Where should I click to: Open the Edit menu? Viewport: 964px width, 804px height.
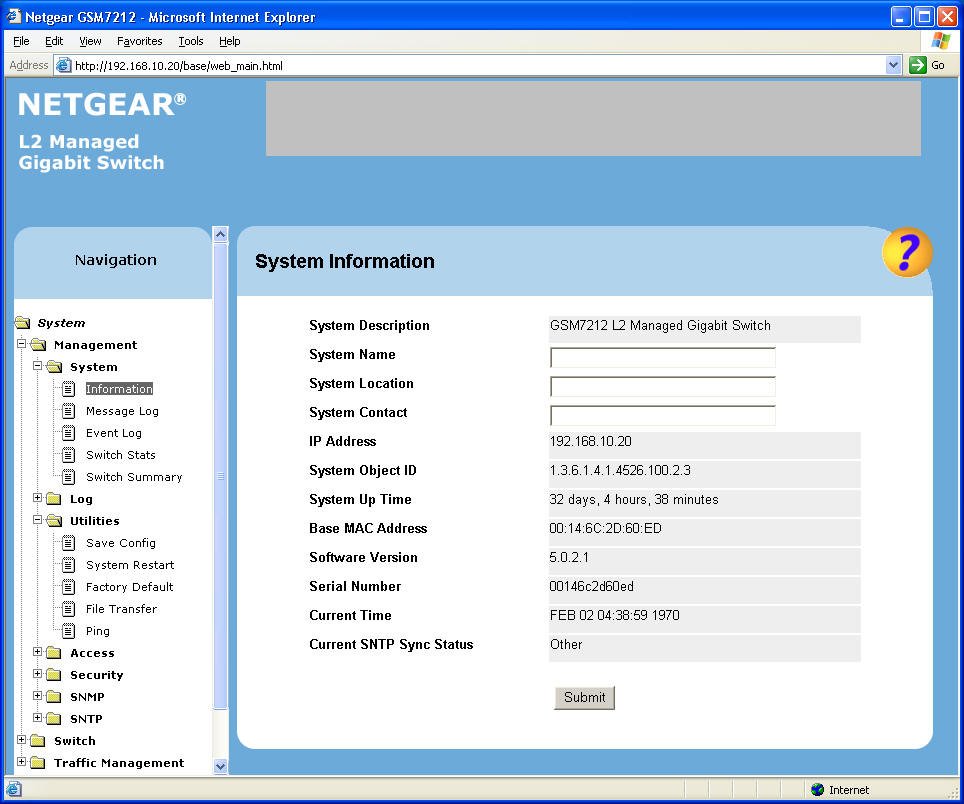[54, 41]
